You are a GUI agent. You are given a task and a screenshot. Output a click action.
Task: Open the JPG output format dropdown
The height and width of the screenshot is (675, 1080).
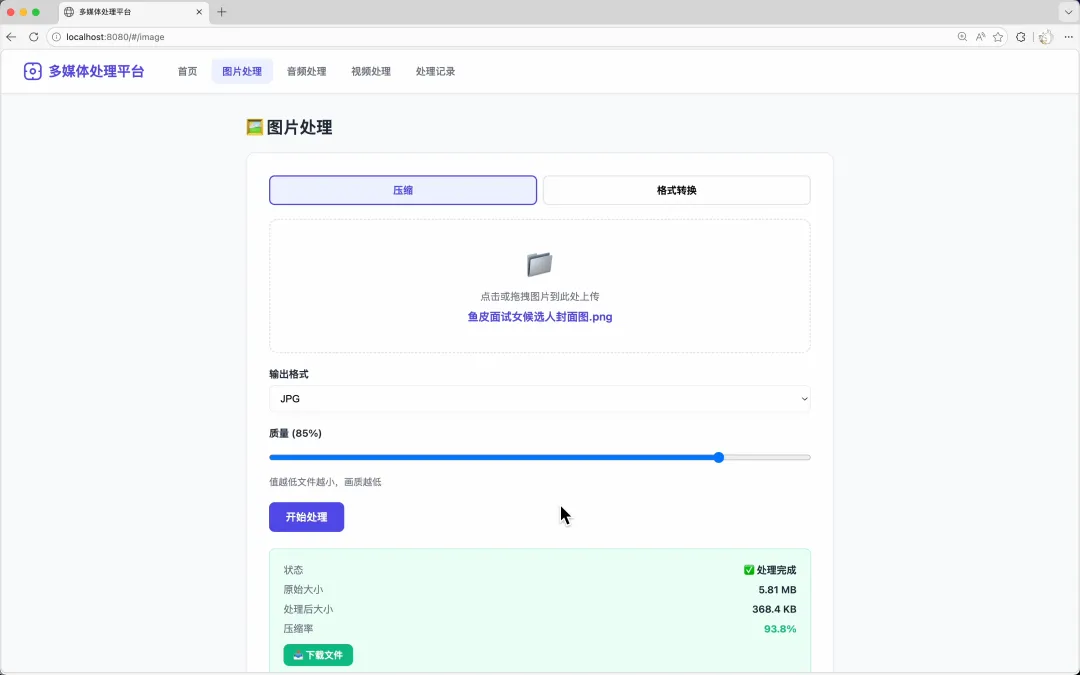coord(540,398)
